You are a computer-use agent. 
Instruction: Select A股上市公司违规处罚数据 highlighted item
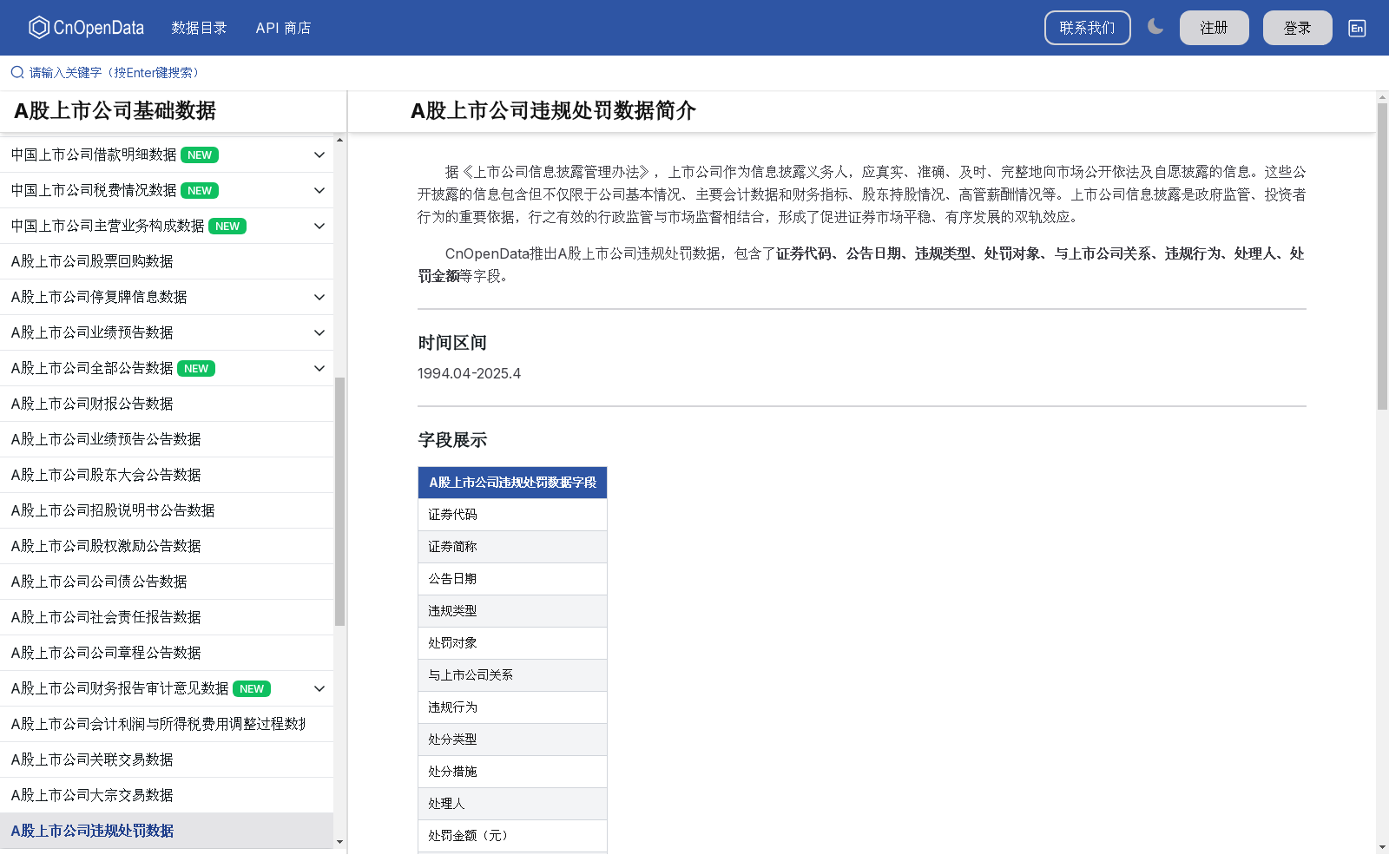(x=167, y=832)
